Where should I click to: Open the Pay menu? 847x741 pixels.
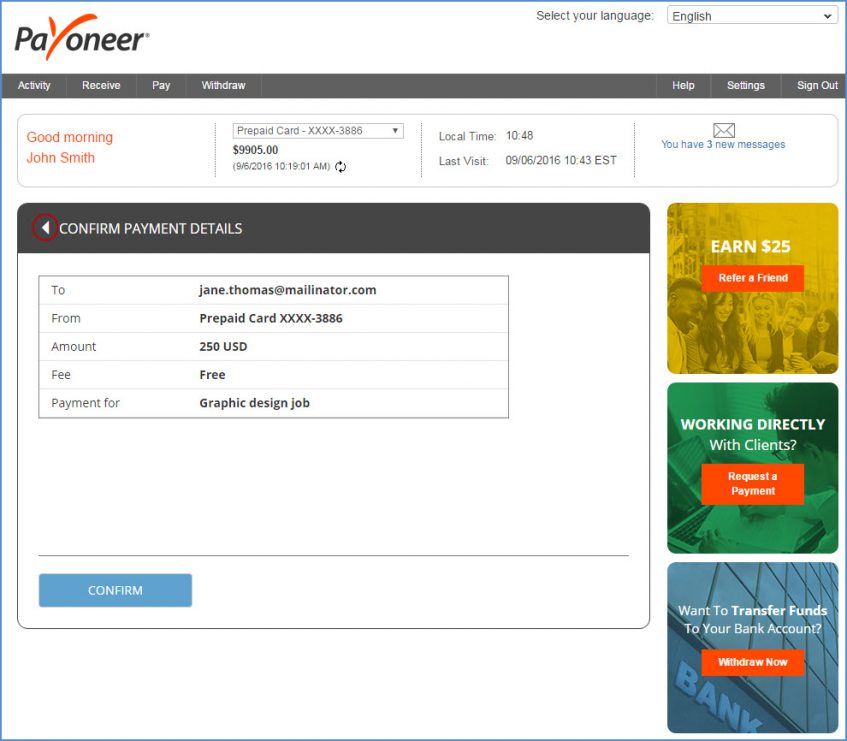161,85
